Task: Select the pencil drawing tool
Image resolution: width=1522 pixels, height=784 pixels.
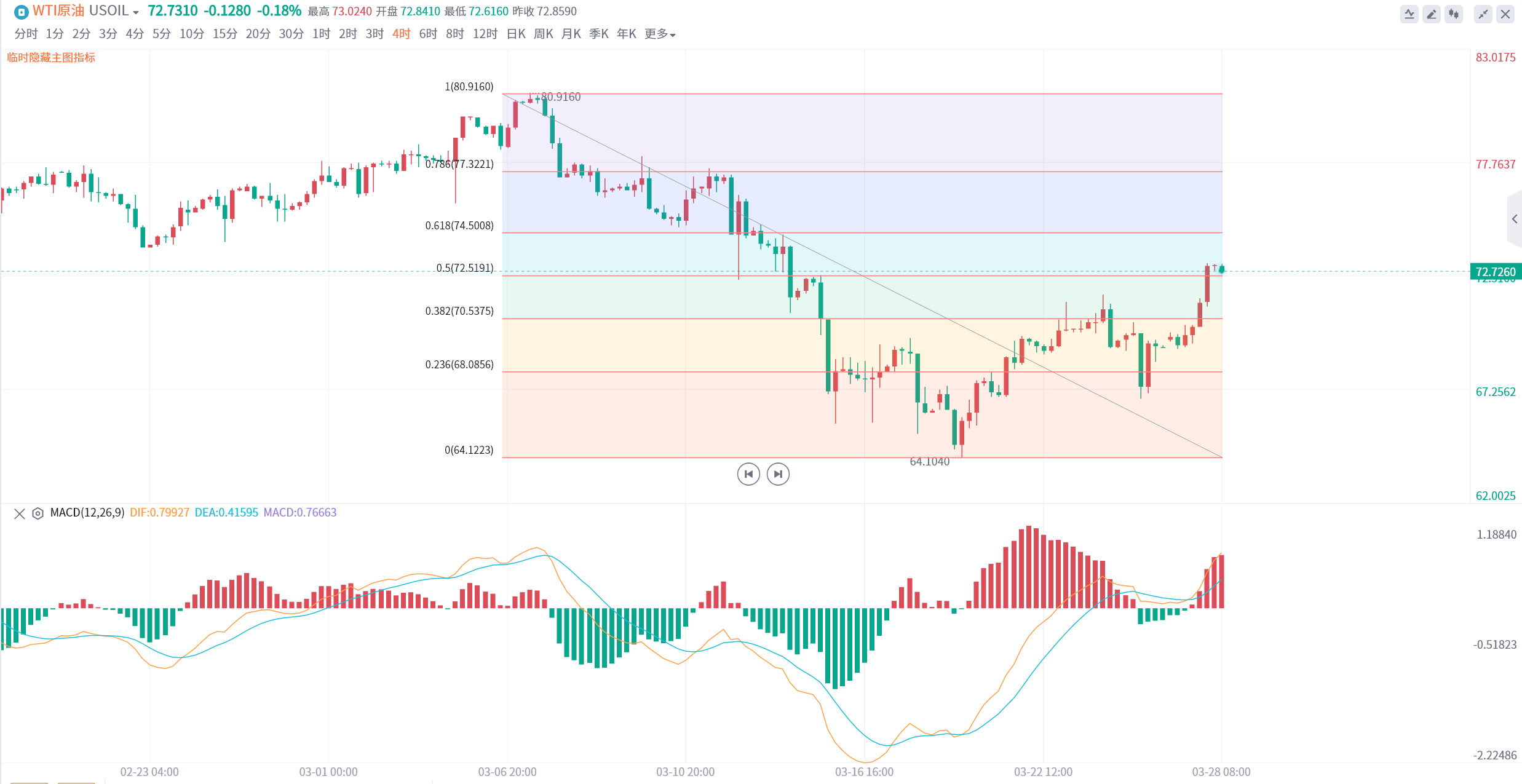Action: coord(1432,14)
